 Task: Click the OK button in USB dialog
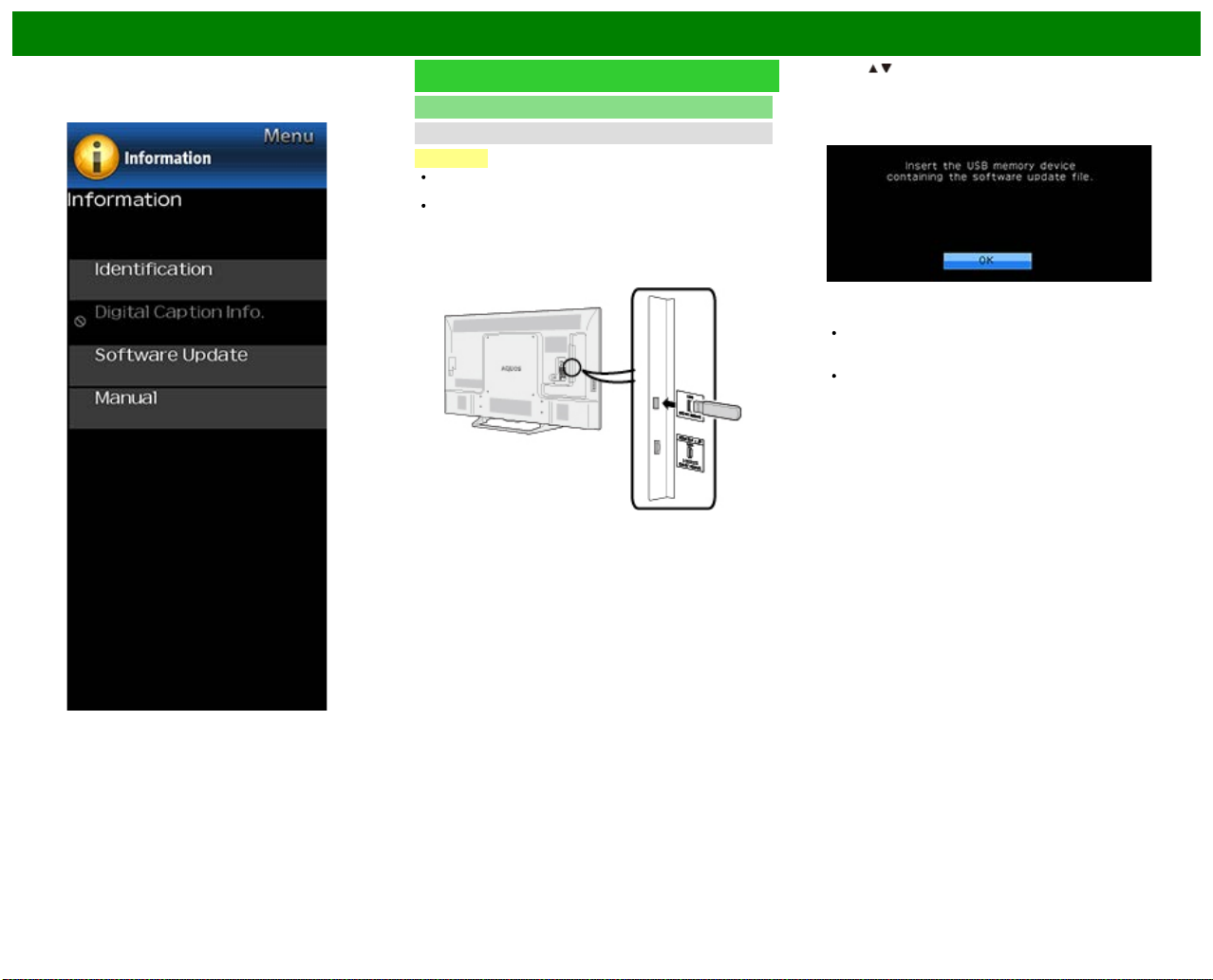987,261
